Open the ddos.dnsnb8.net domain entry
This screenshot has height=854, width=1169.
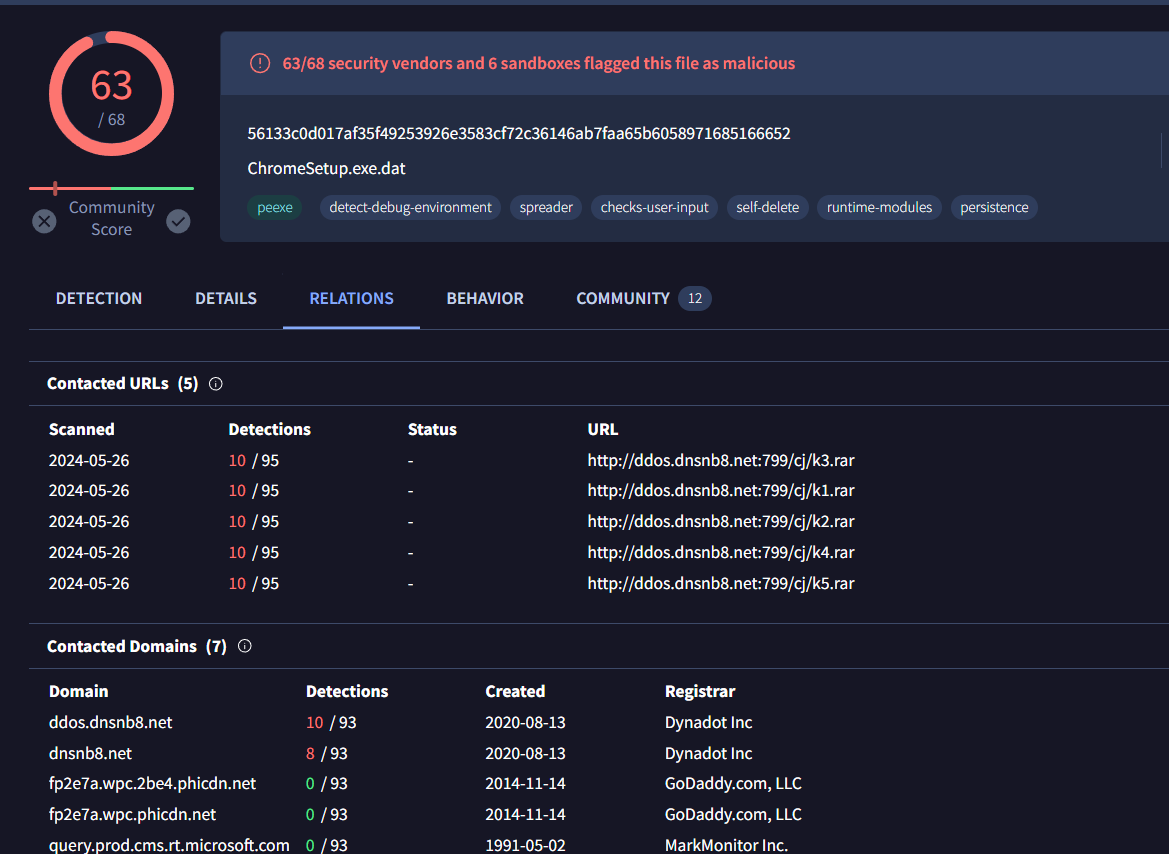pyautogui.click(x=111, y=722)
